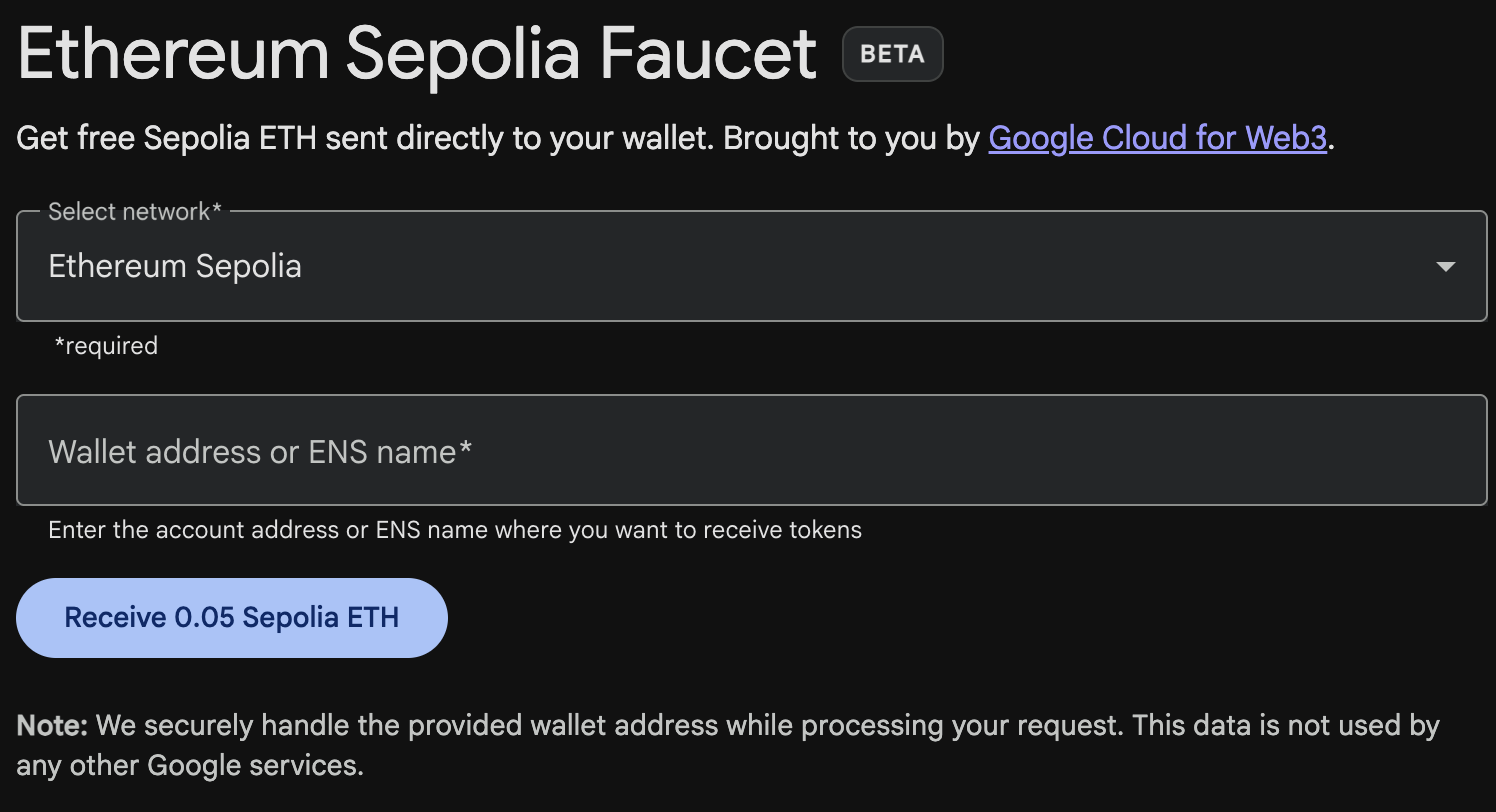The width and height of the screenshot is (1496, 812).
Task: Click the Receive 0.05 Sepolia ETH button
Action: (x=231, y=617)
